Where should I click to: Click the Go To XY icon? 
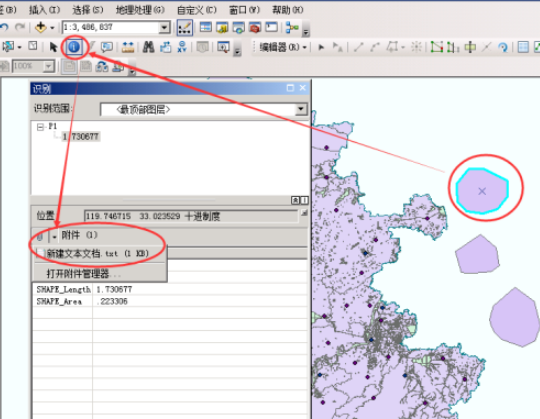[182, 47]
